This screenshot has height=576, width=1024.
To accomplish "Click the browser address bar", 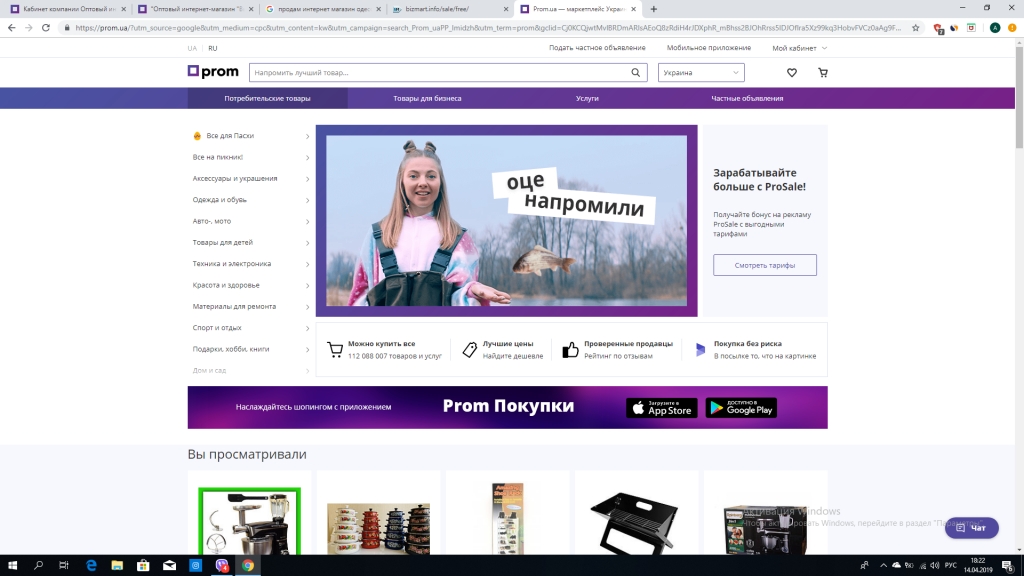I will click(487, 27).
